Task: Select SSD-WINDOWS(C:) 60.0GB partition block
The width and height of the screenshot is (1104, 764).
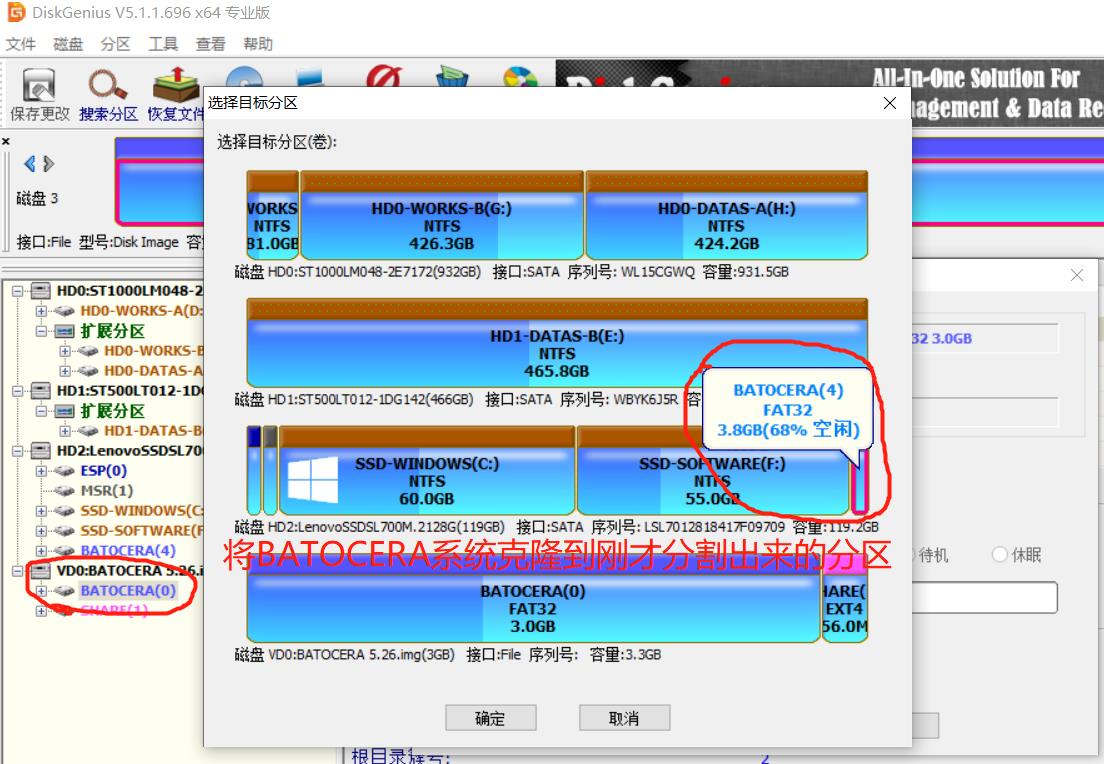Action: [427, 470]
